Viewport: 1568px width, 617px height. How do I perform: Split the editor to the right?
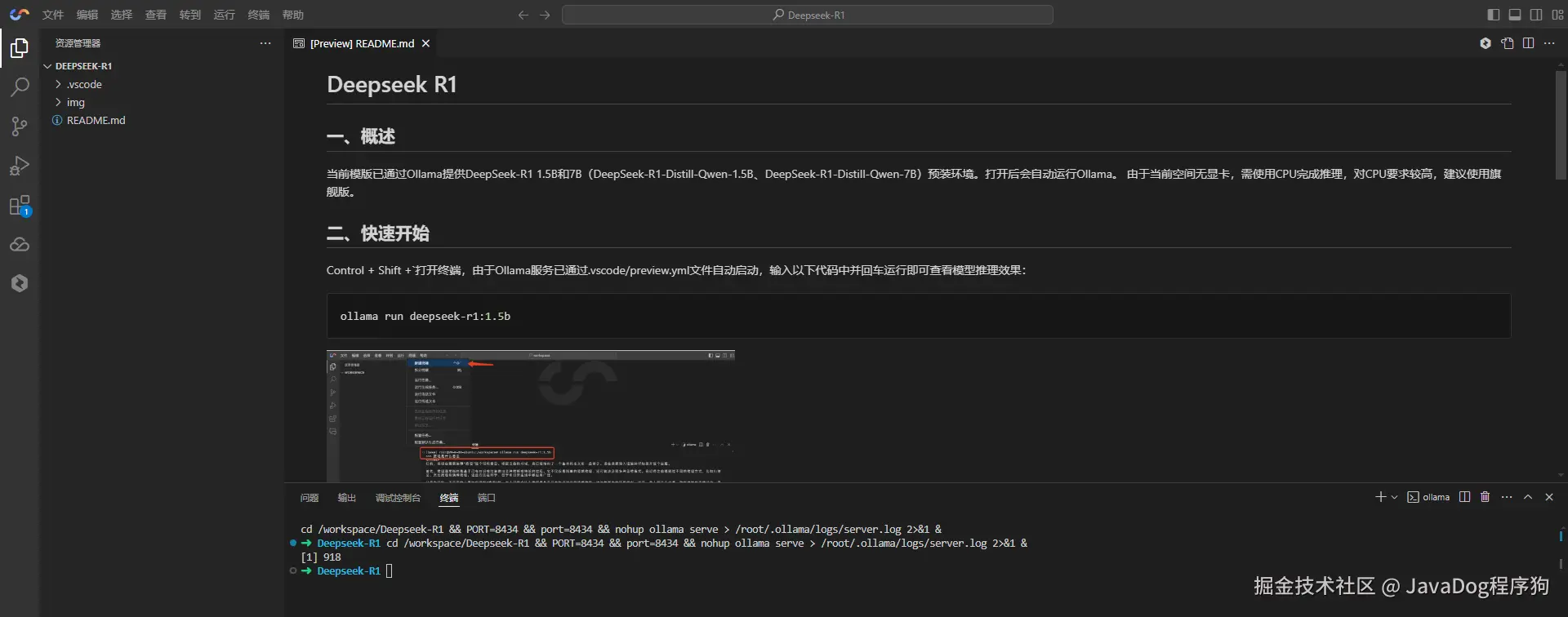tap(1529, 43)
